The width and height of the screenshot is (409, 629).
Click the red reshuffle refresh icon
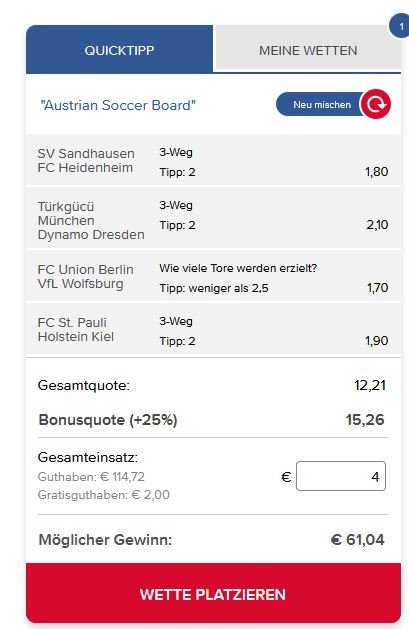[x=375, y=104]
